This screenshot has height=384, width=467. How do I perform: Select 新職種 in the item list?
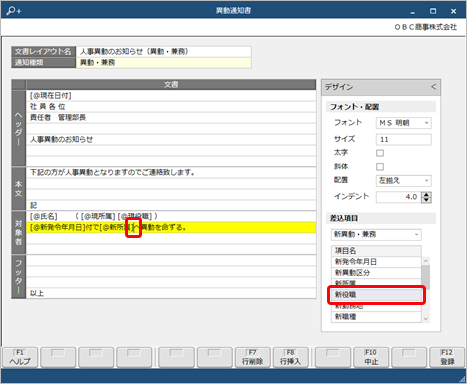tap(376, 317)
